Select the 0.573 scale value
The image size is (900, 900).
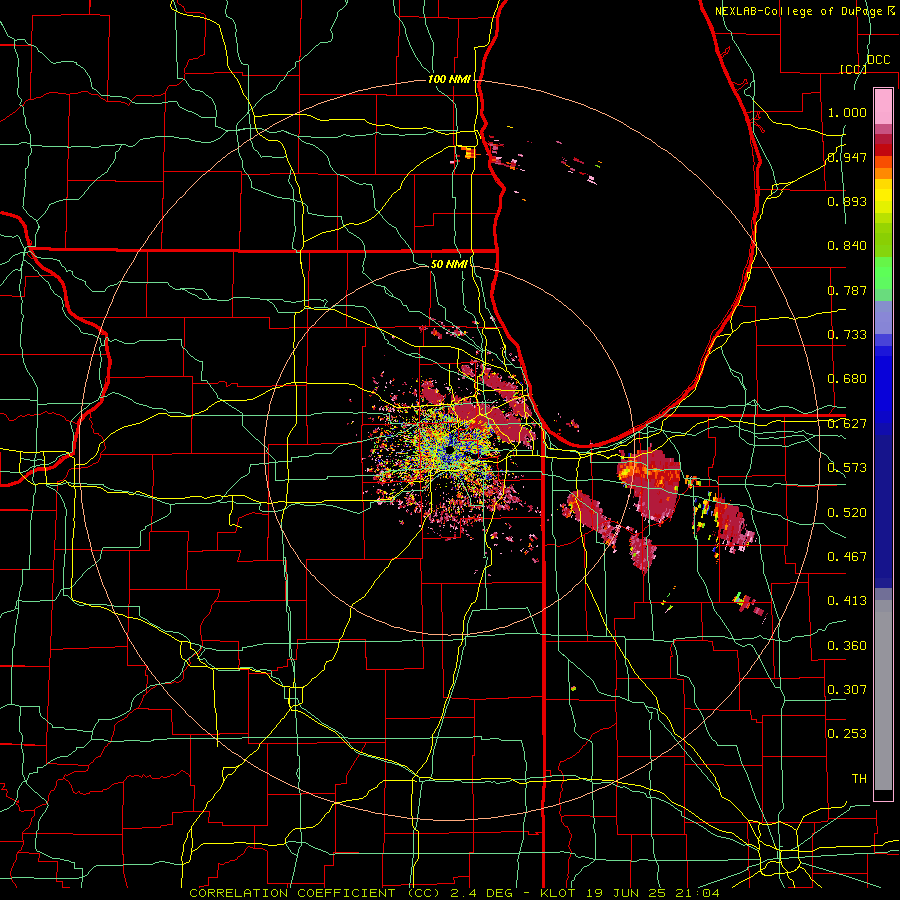pyautogui.click(x=847, y=468)
